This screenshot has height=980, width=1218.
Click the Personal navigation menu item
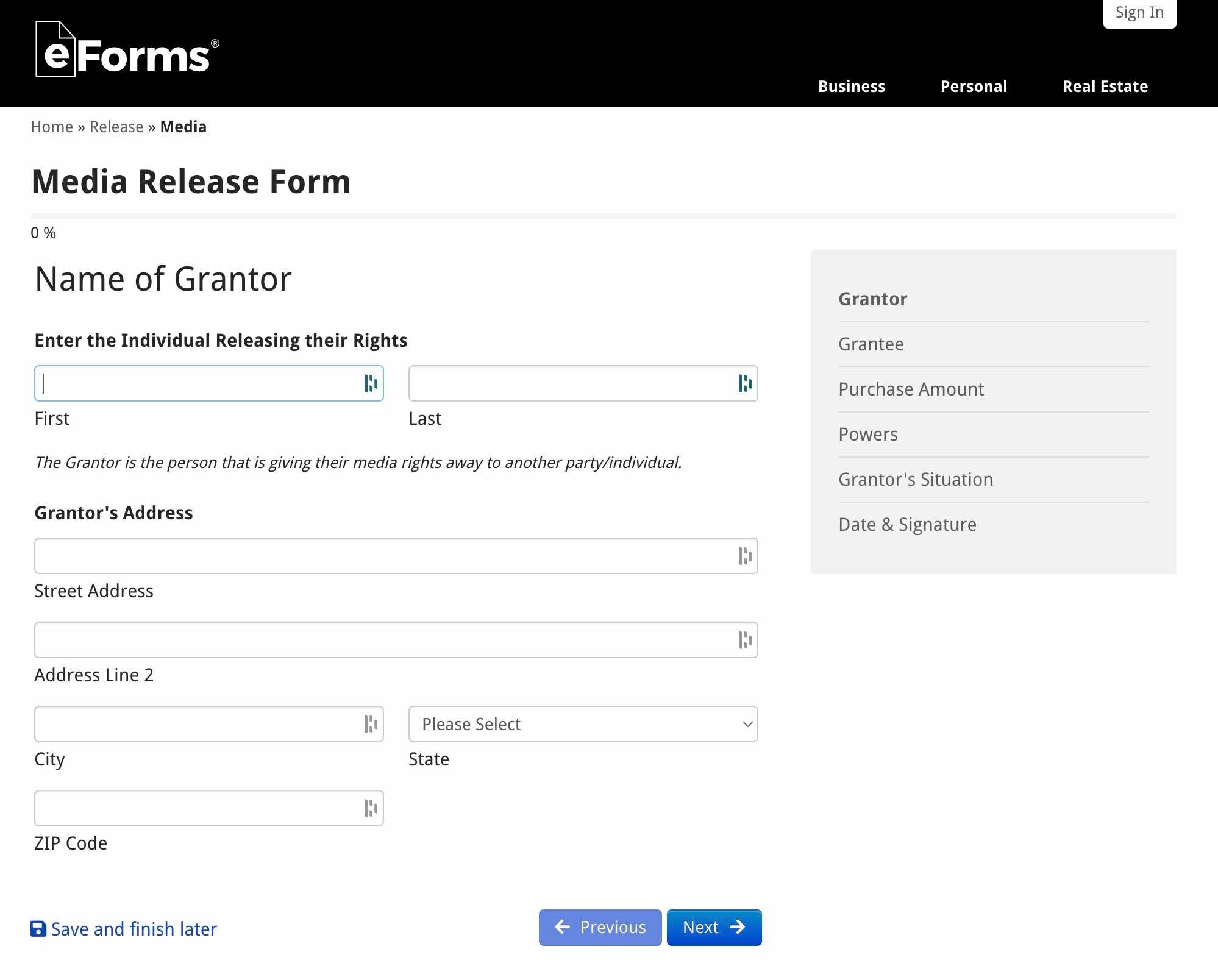[974, 86]
